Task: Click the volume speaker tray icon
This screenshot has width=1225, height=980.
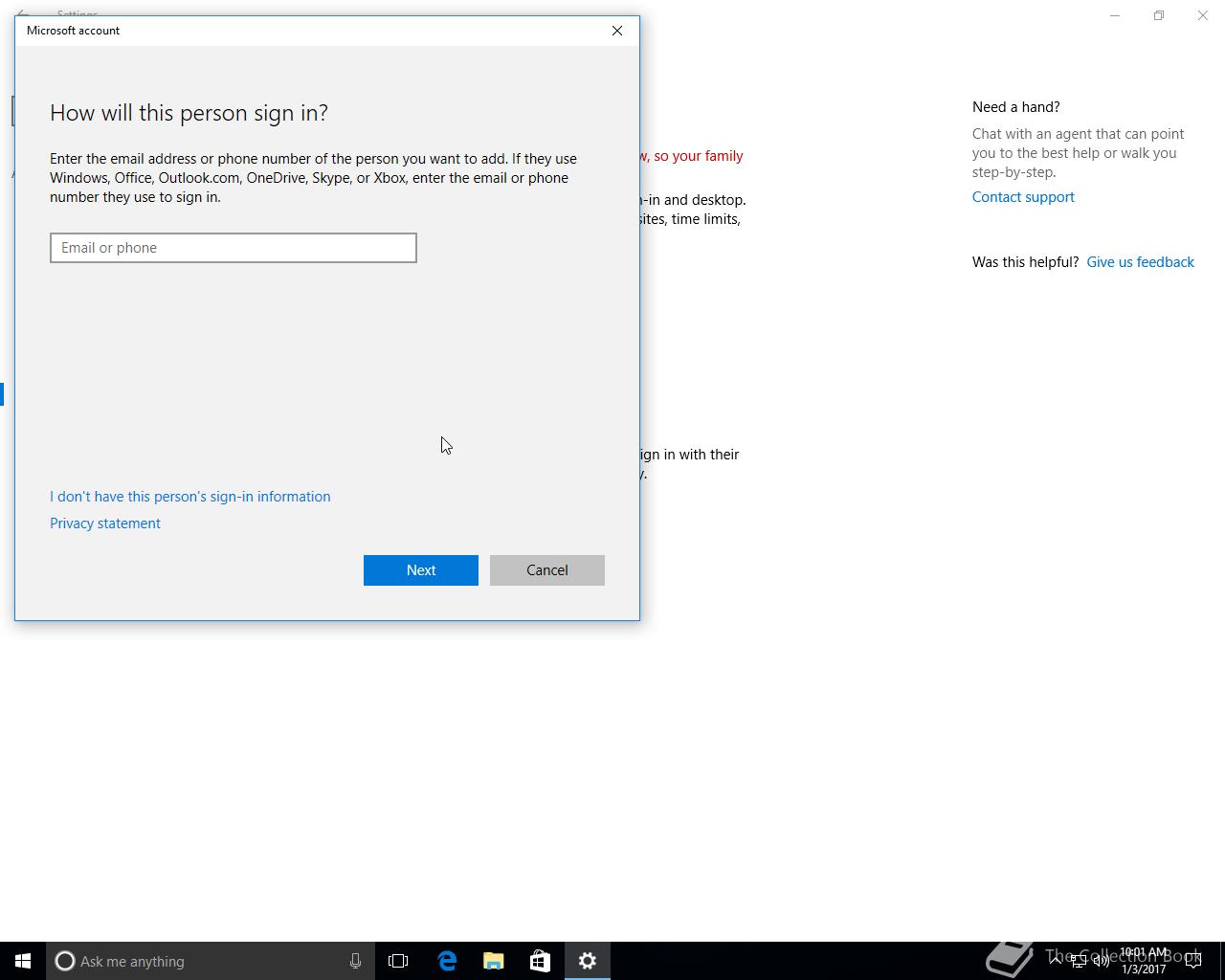Action: pyautogui.click(x=1101, y=961)
